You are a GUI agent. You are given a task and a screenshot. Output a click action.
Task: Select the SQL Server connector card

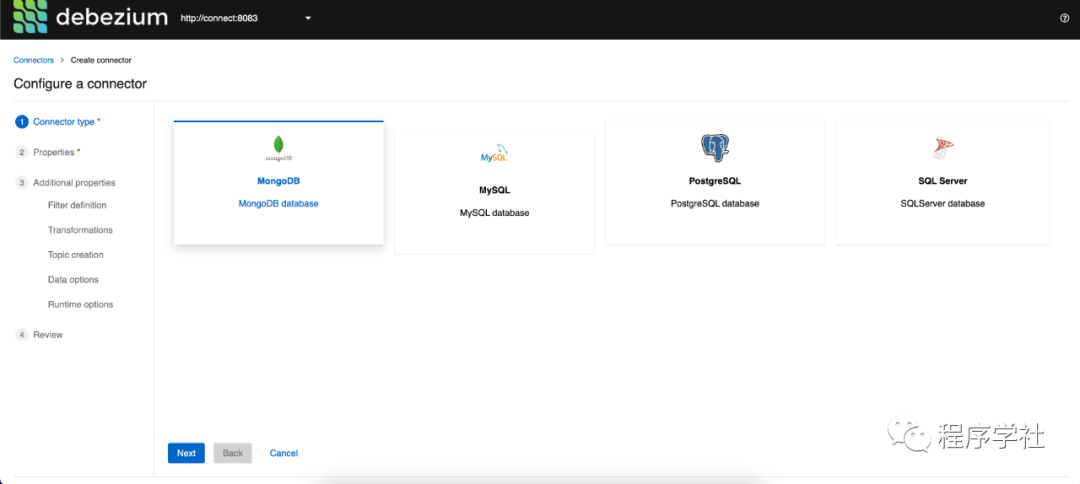942,182
